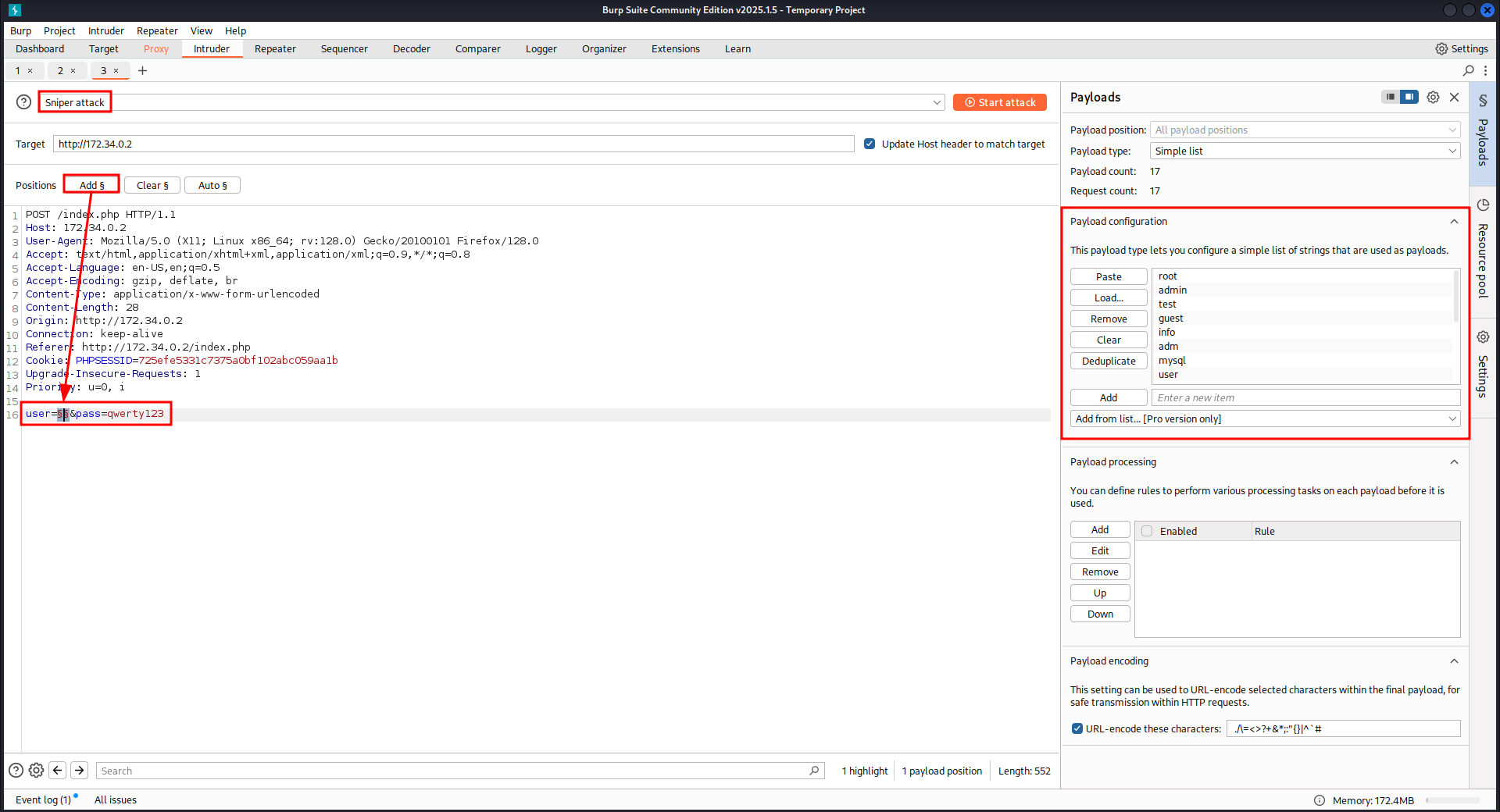Open Resource pool side tab
This screenshot has width=1500, height=812.
(x=1483, y=250)
